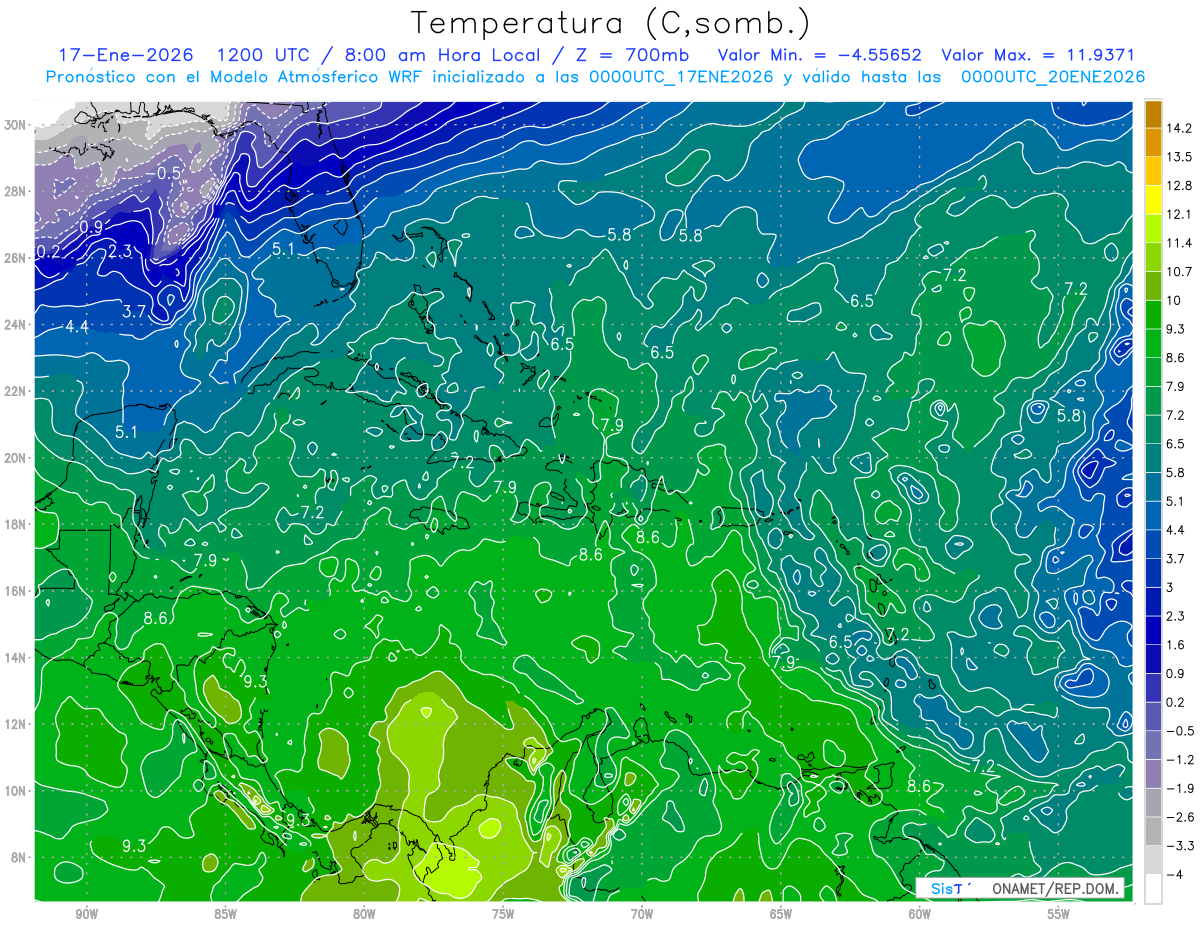Click the "10N" latitude axis label
Image resolution: width=1200 pixels, height=927 pixels.
pos(14,791)
